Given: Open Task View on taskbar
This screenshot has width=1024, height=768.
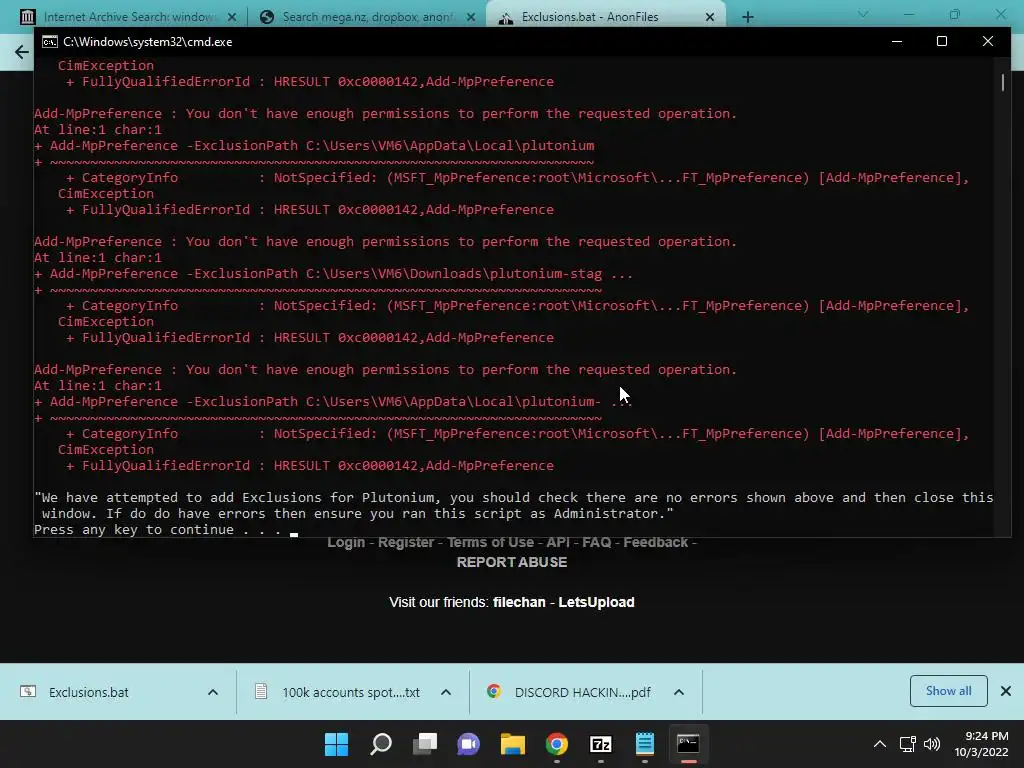Looking at the screenshot, I should (425, 744).
